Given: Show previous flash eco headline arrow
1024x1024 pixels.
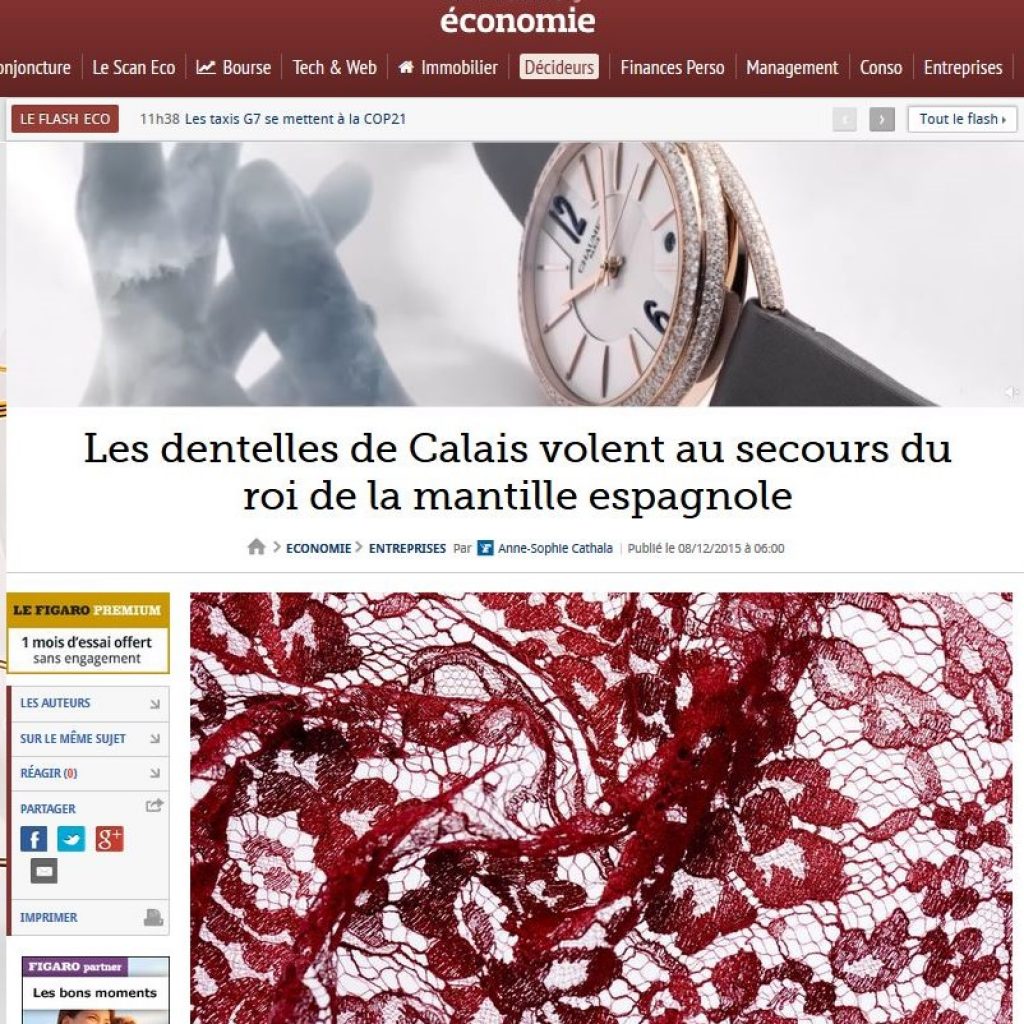Looking at the screenshot, I should (x=844, y=120).
